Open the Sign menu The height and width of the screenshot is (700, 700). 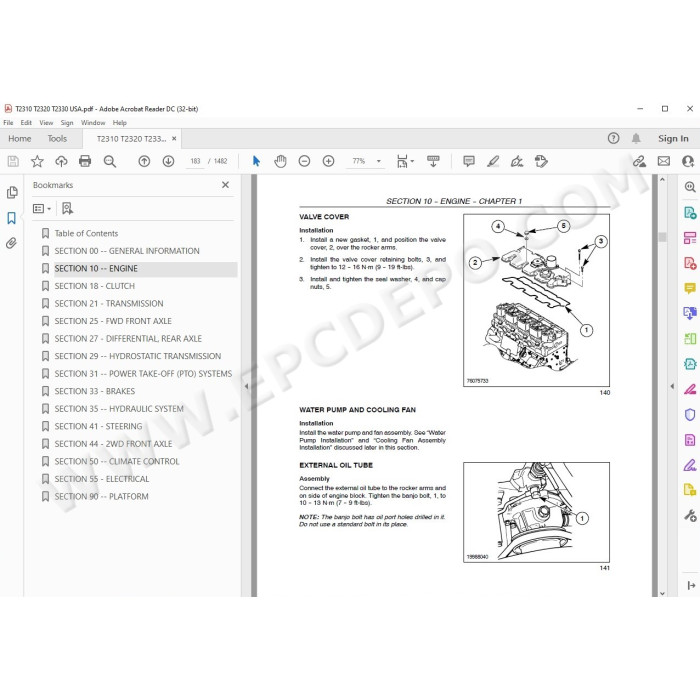tap(67, 123)
